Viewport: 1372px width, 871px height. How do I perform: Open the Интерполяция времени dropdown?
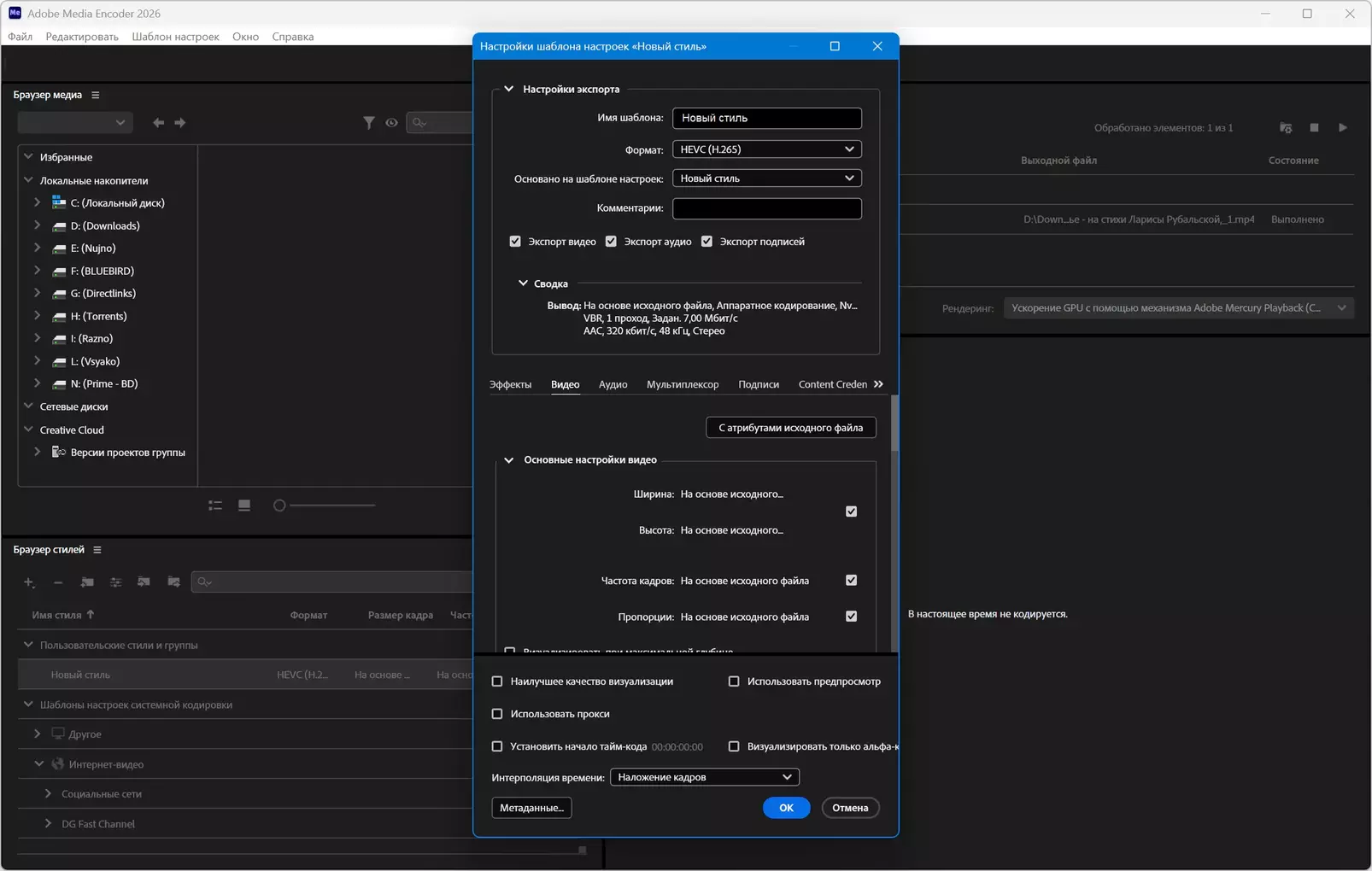tap(704, 777)
